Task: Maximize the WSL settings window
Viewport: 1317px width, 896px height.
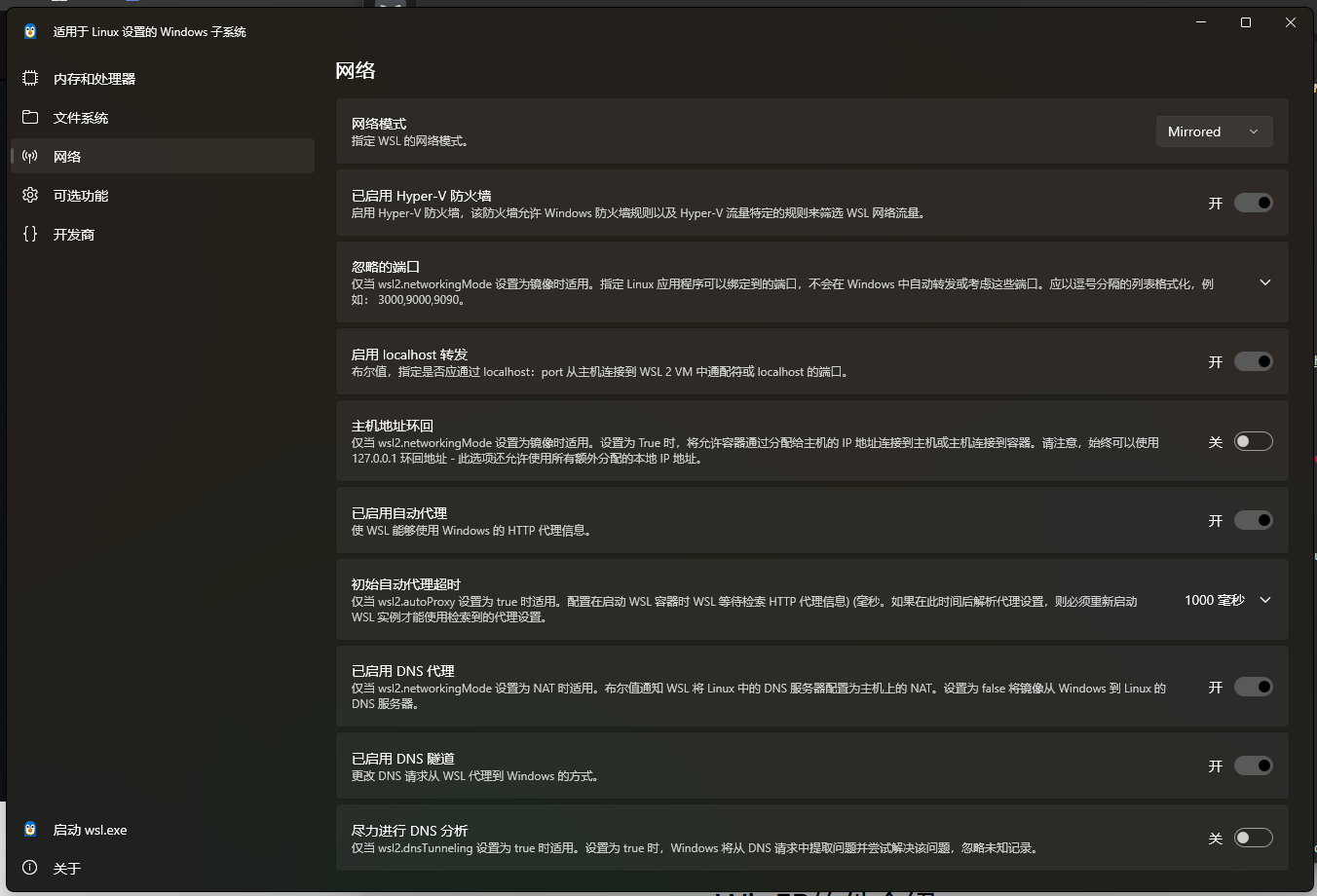Action: pyautogui.click(x=1245, y=22)
